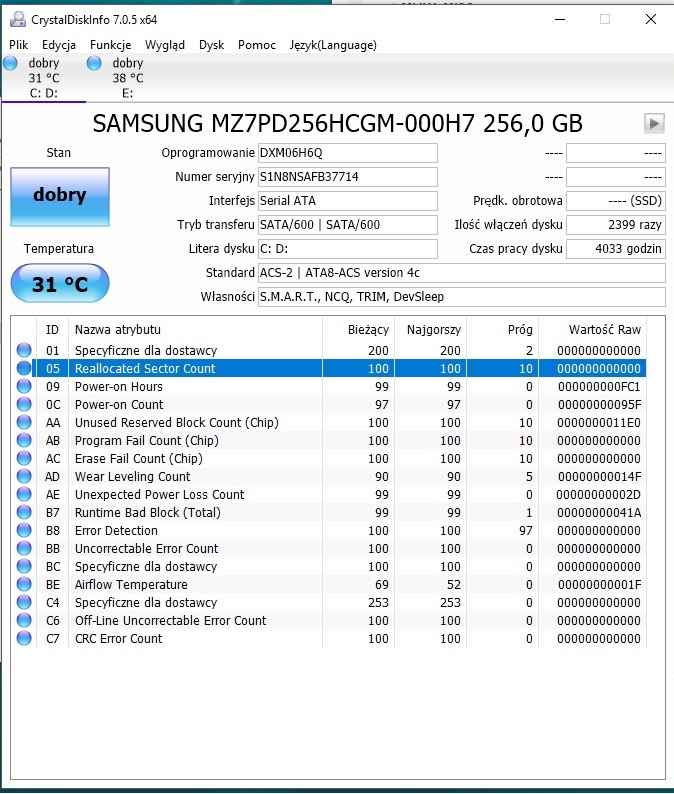Click the blue health orb of the C: D: disk
The width and height of the screenshot is (674, 794).
pos(10,63)
